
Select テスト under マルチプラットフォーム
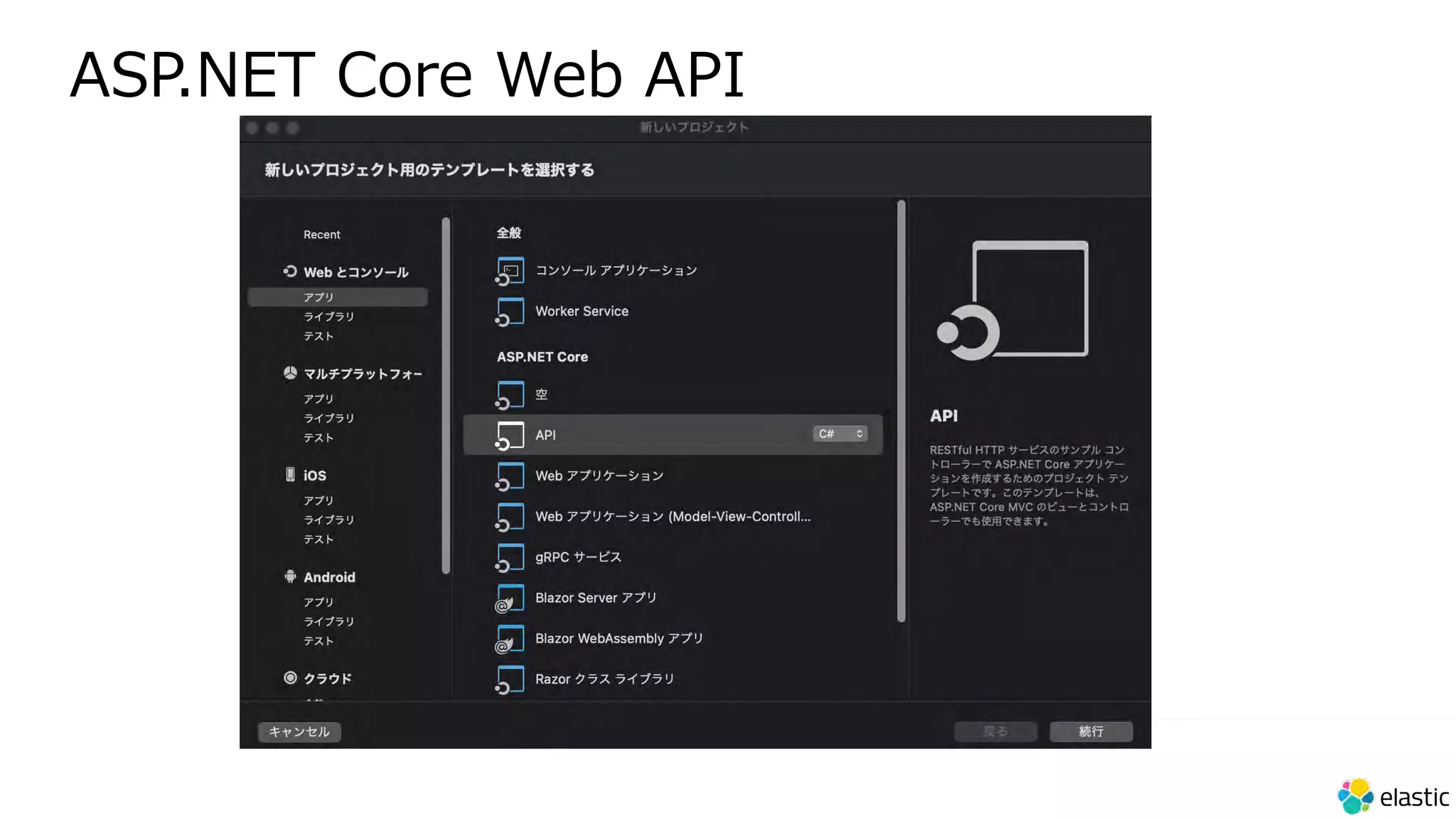(318, 437)
